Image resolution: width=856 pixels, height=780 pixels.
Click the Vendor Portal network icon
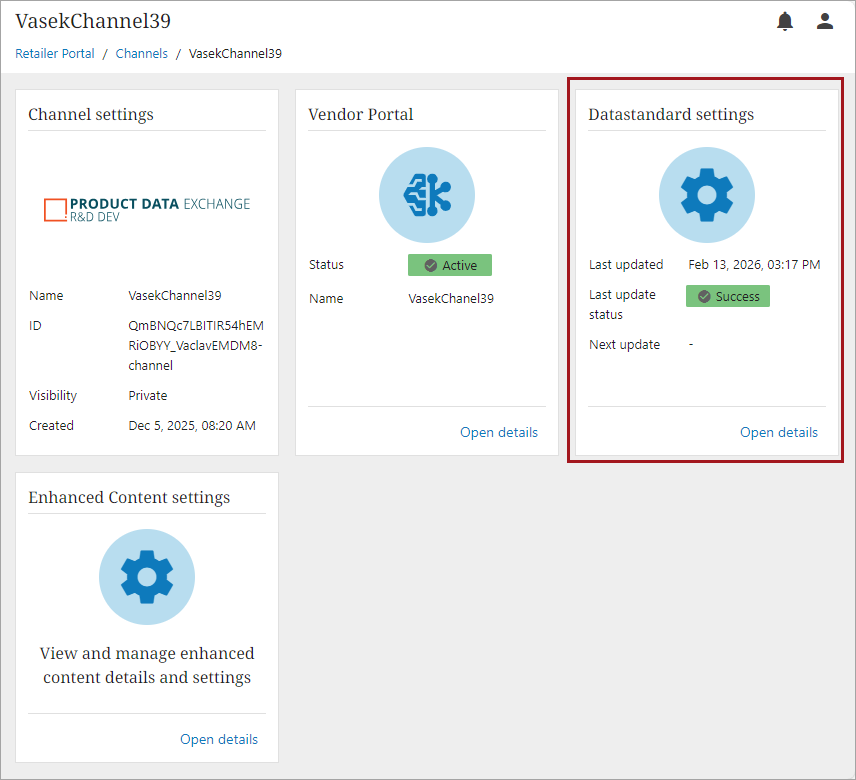[427, 195]
